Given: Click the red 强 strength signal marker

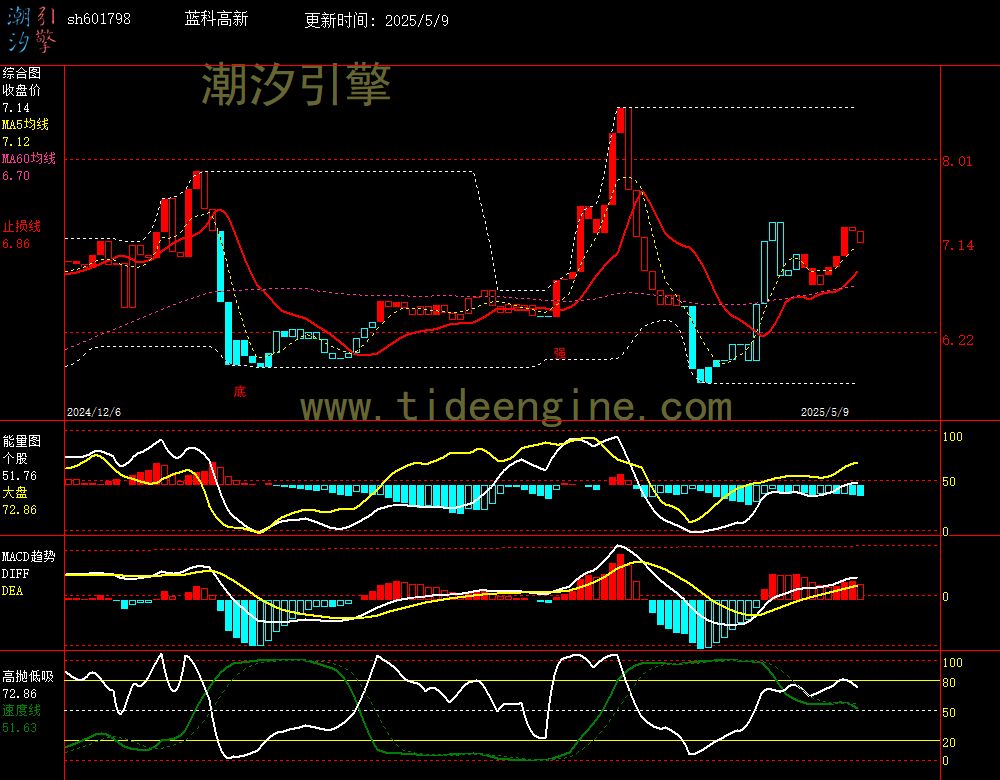Looking at the screenshot, I should pyautogui.click(x=559, y=352).
